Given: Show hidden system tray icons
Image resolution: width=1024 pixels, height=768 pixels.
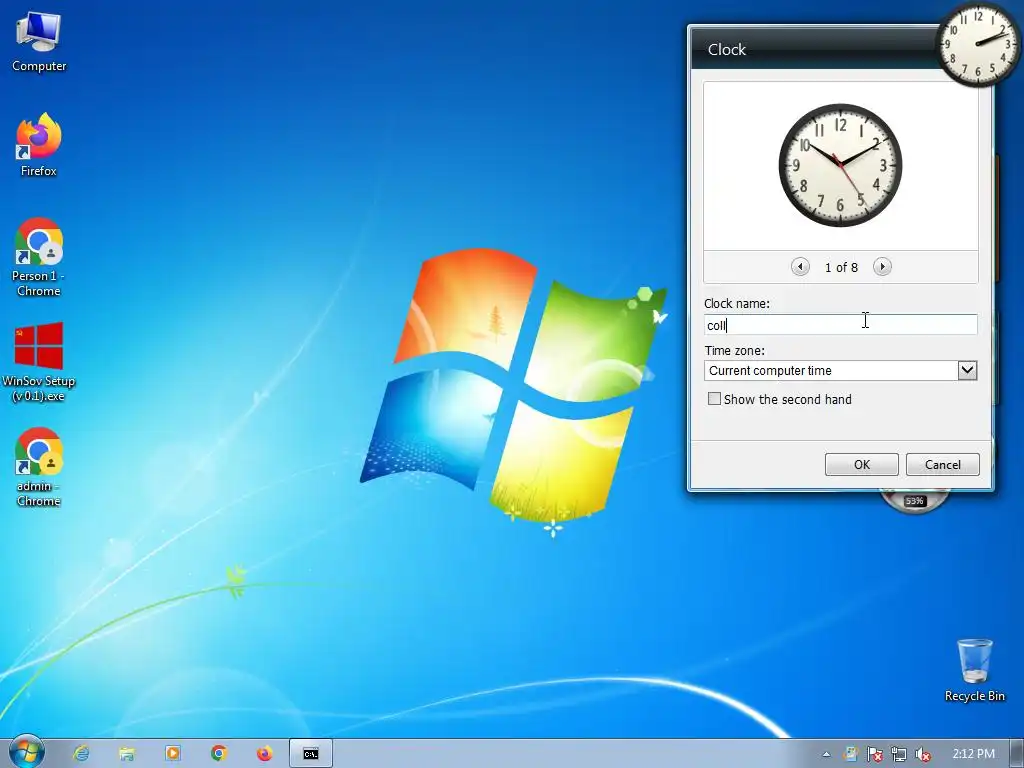Looking at the screenshot, I should (x=826, y=754).
